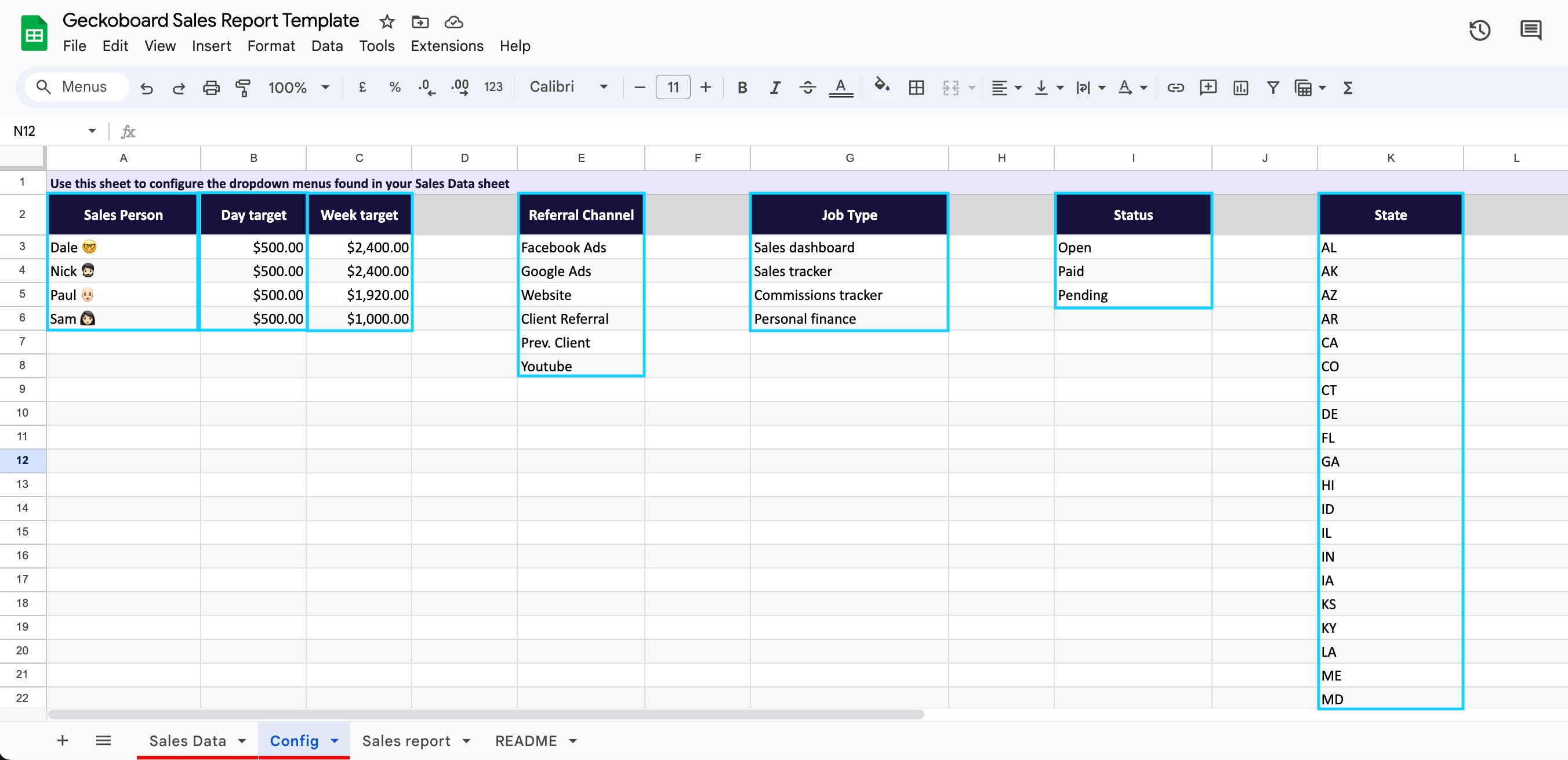Apply strikethrough formatting

tap(808, 87)
